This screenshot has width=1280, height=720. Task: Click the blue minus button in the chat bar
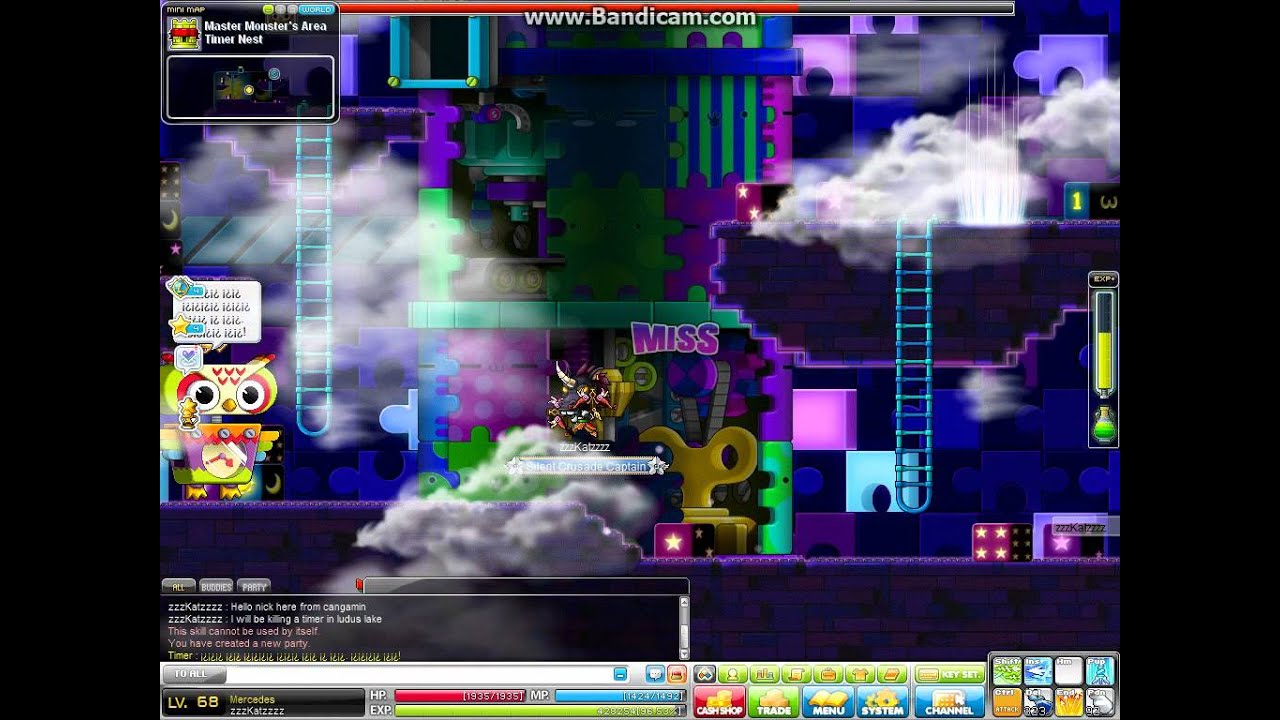click(620, 675)
